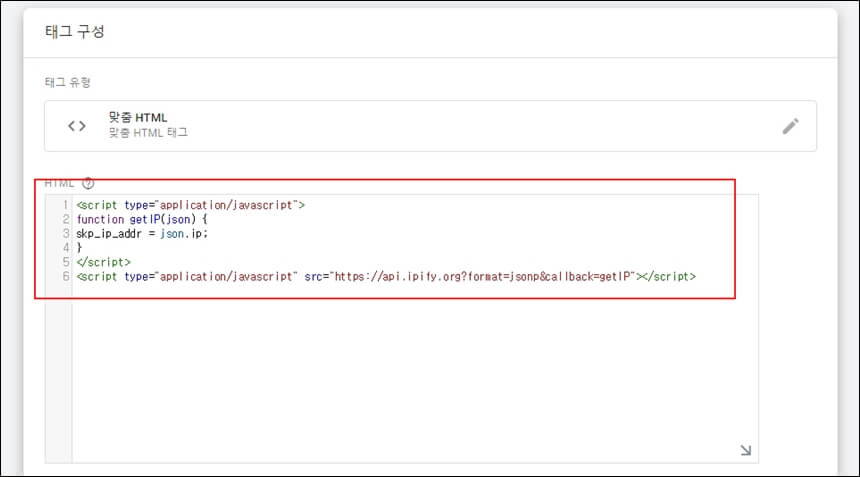The width and height of the screenshot is (860, 477).
Task: Click the 태그 유형 label
Action: point(67,82)
